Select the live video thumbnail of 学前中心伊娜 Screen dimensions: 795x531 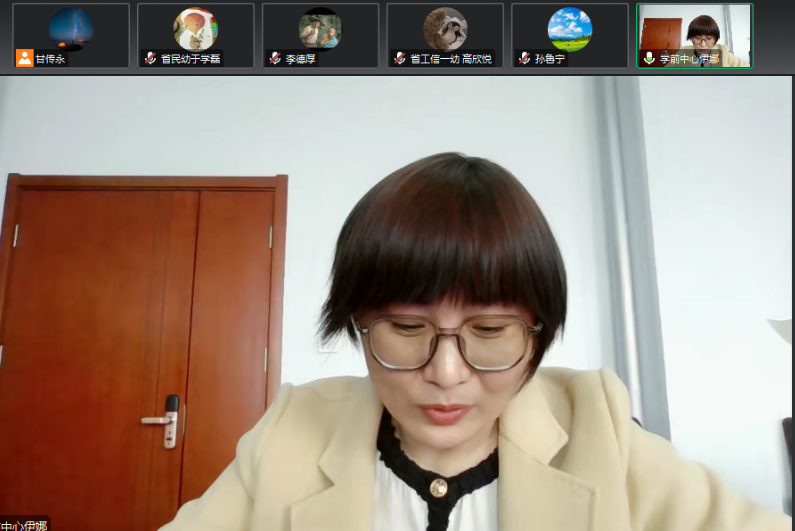click(695, 36)
